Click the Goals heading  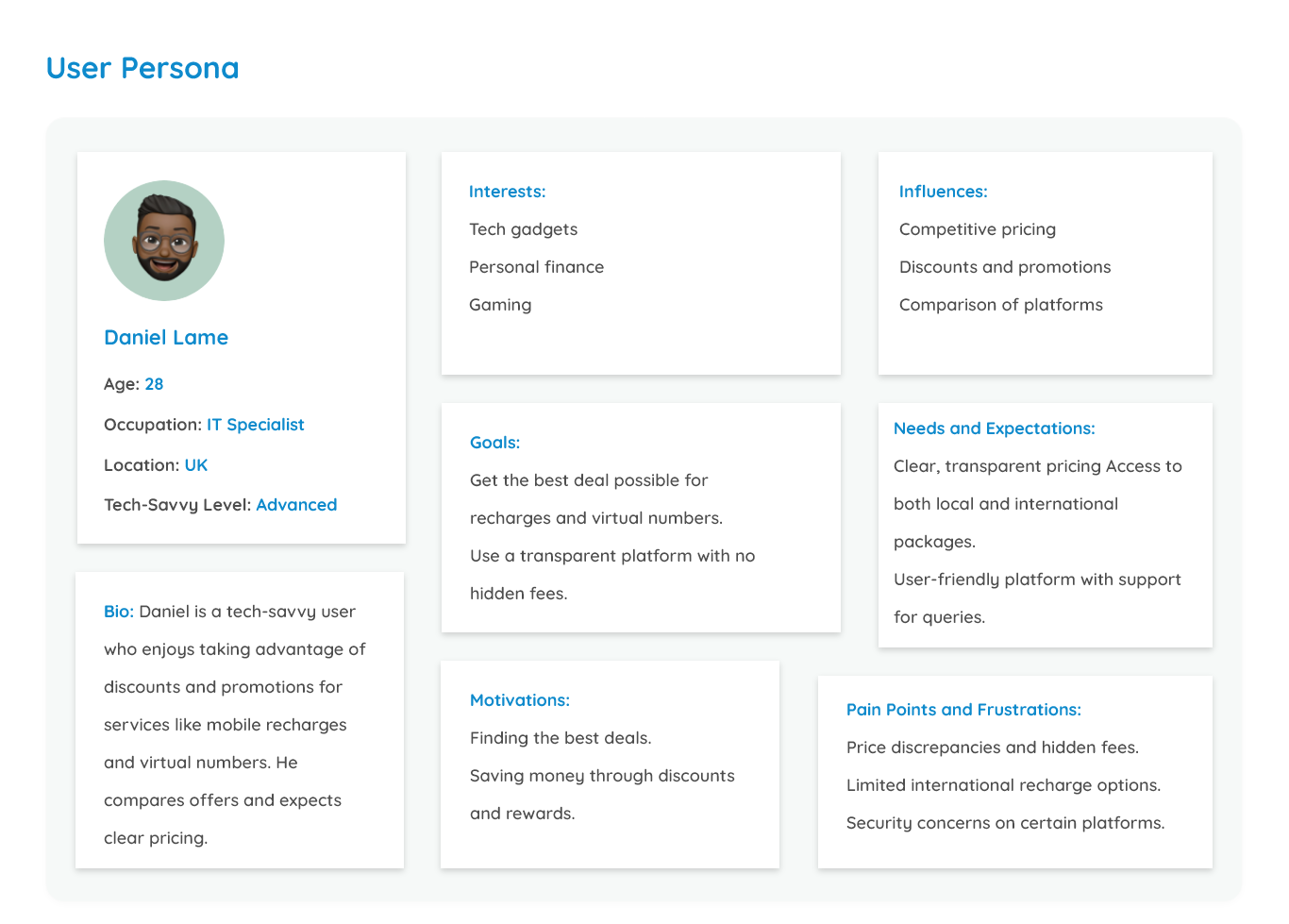point(495,443)
